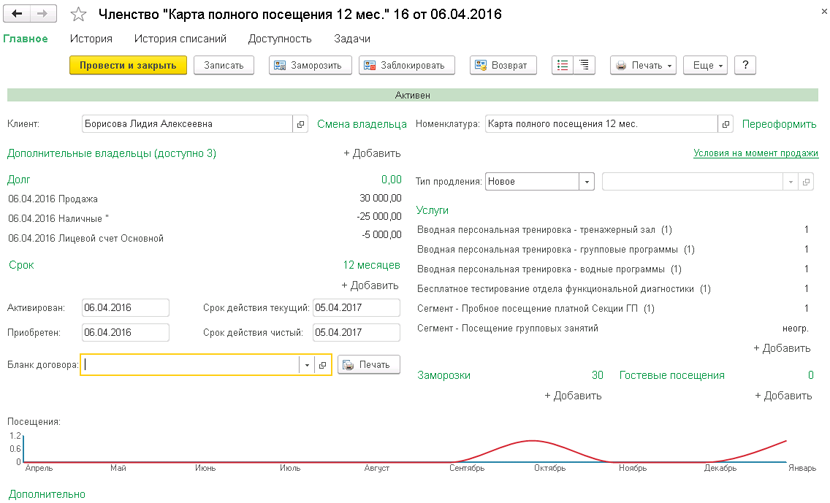Open the Условия на момент продажи link

[756, 153]
